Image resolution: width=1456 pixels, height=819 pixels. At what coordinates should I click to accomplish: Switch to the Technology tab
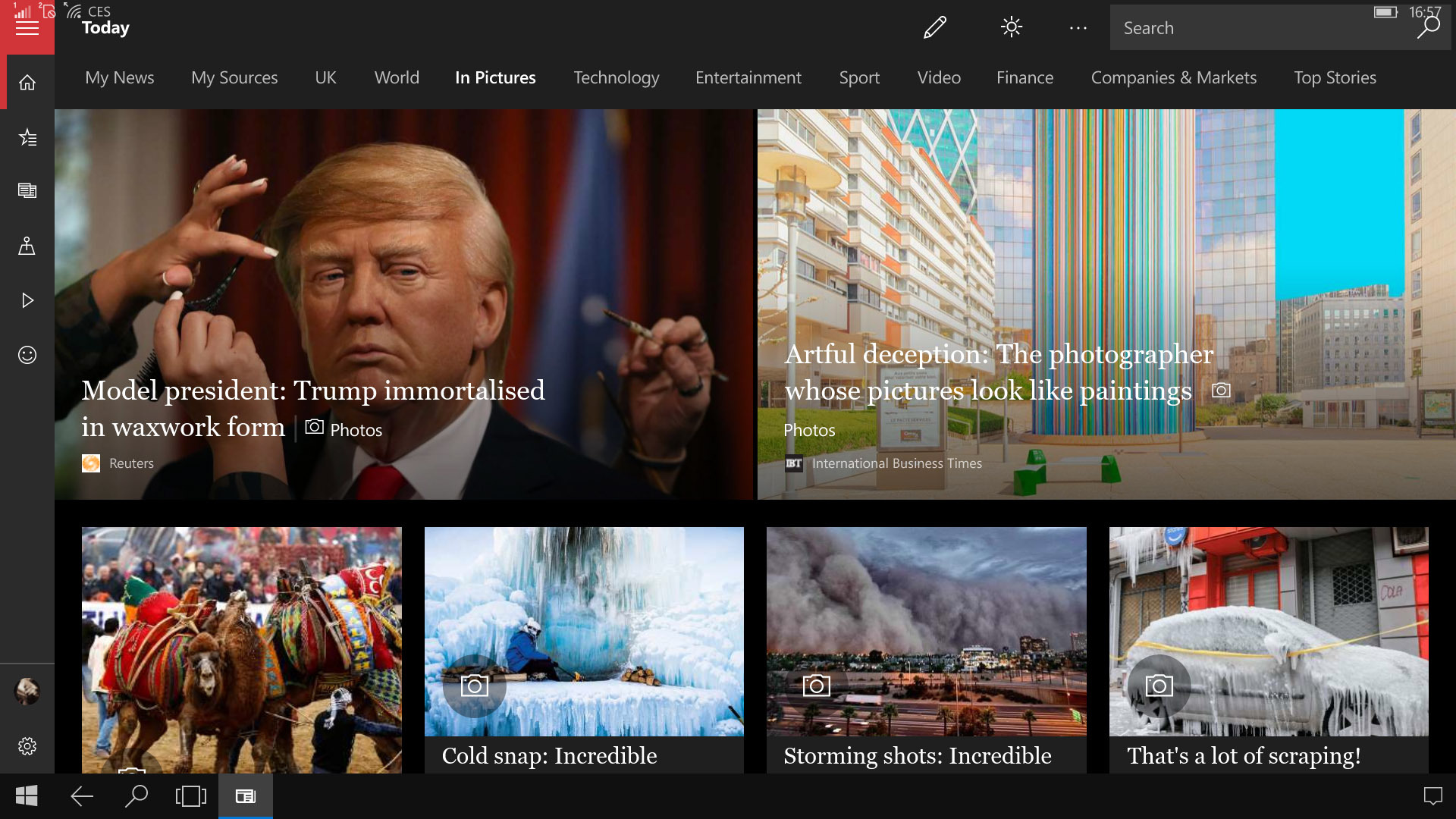[616, 77]
